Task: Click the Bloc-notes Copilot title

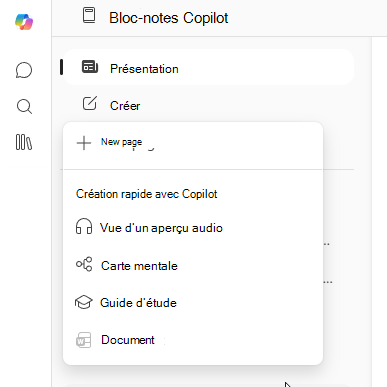Action: (169, 18)
